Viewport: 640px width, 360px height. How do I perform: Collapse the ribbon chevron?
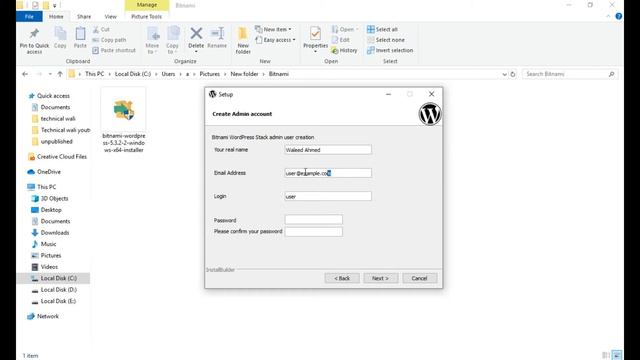[x=608, y=16]
